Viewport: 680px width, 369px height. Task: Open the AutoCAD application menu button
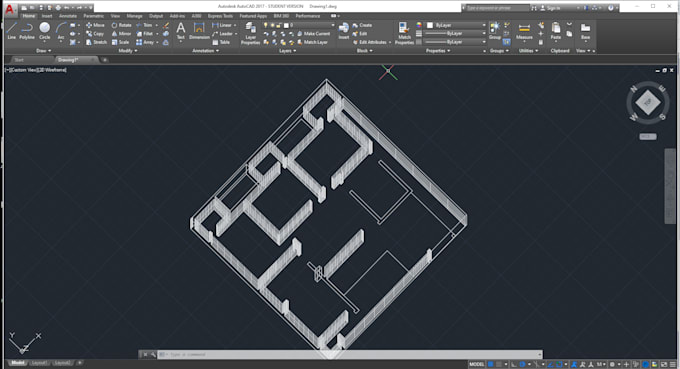10,9
